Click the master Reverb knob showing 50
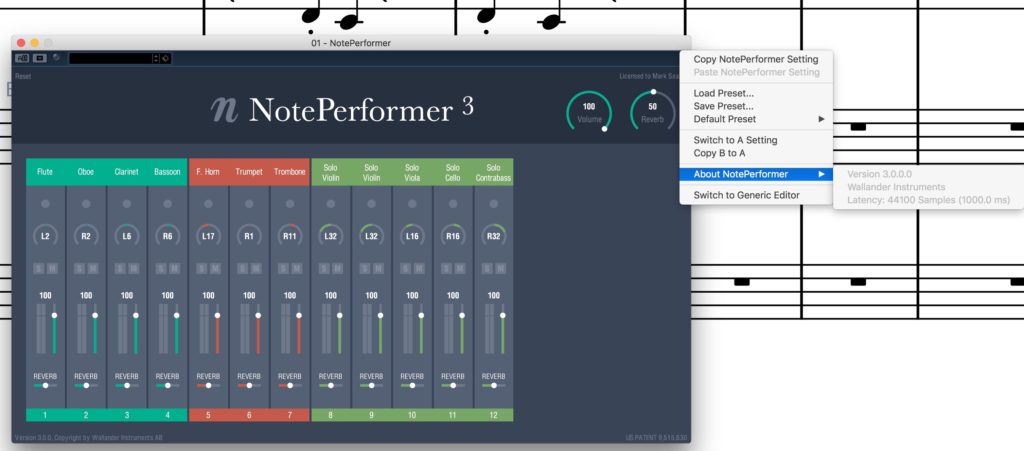 tap(652, 111)
